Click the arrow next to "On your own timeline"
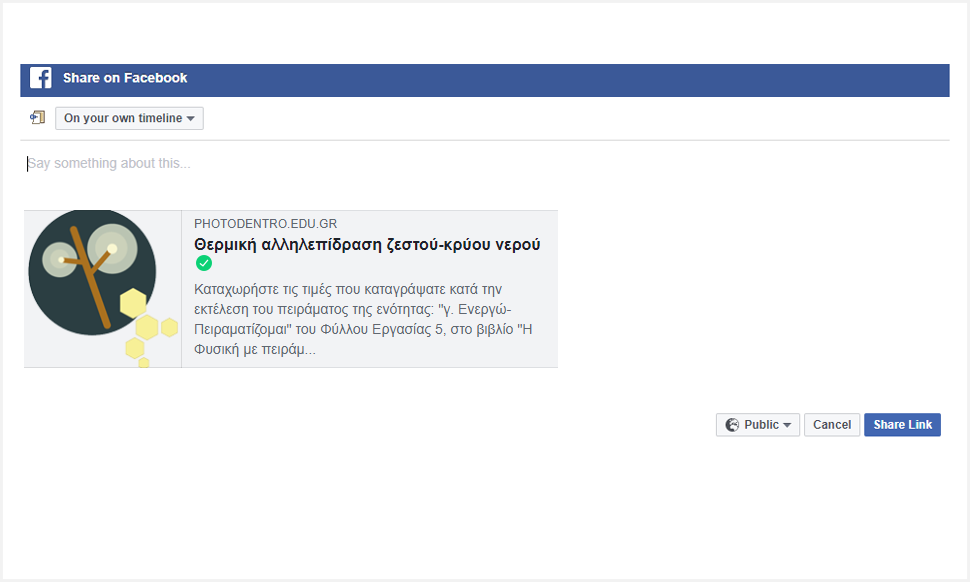 [x=191, y=119]
